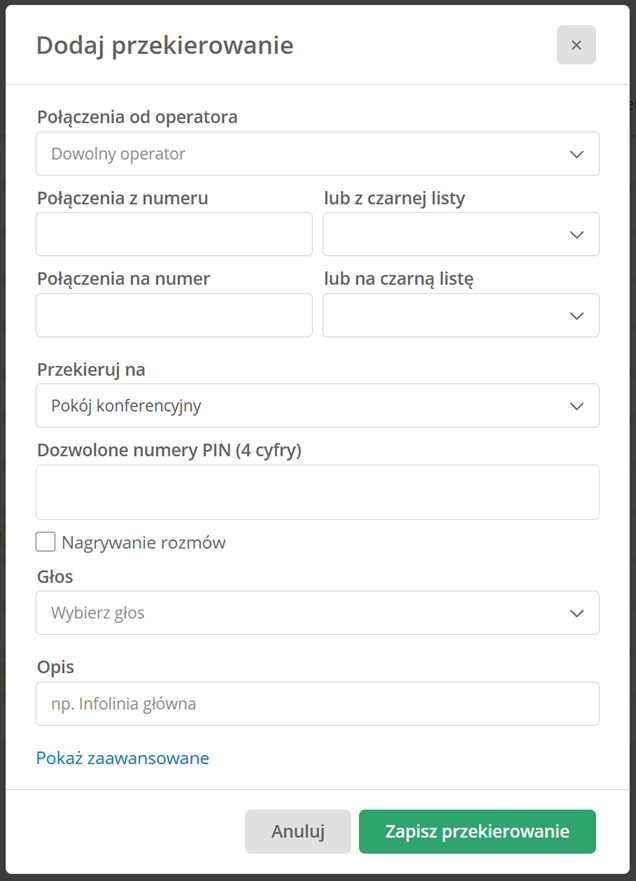Click the Anuluj button
Screen dimensions: 636x881
pyautogui.click(x=298, y=832)
